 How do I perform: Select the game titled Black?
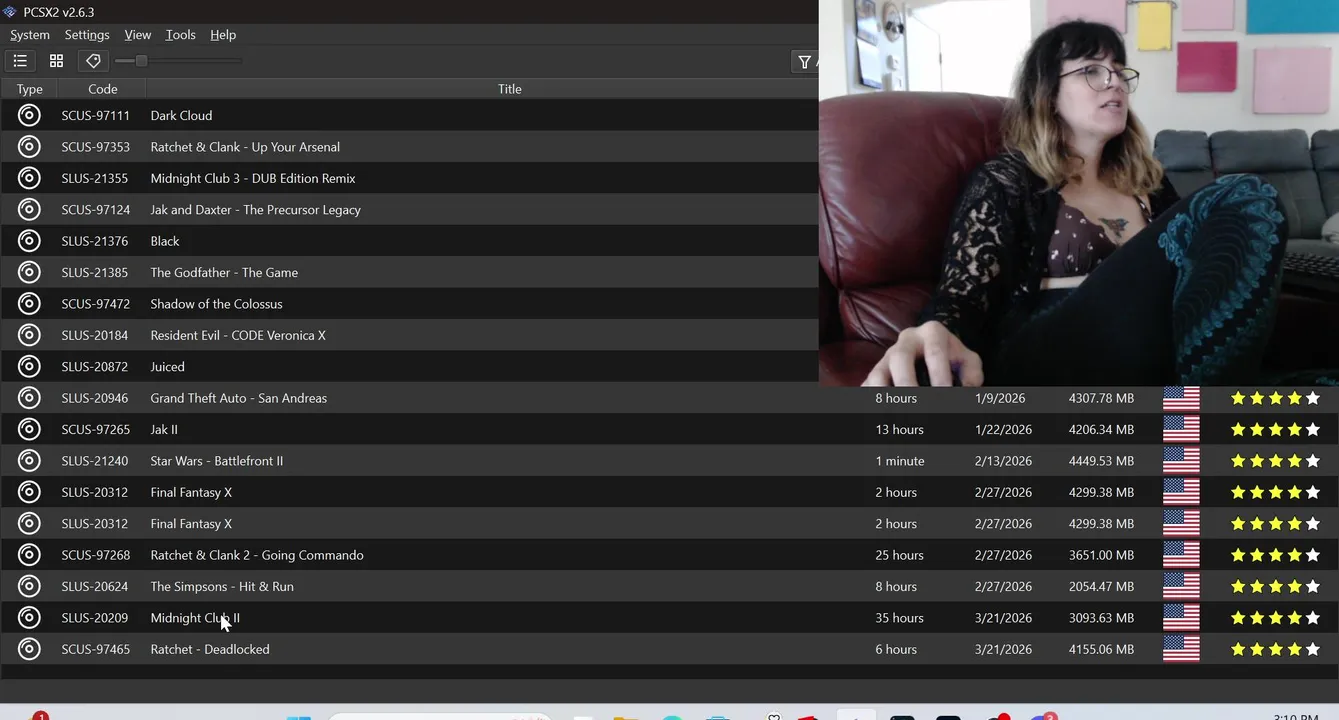pos(165,241)
